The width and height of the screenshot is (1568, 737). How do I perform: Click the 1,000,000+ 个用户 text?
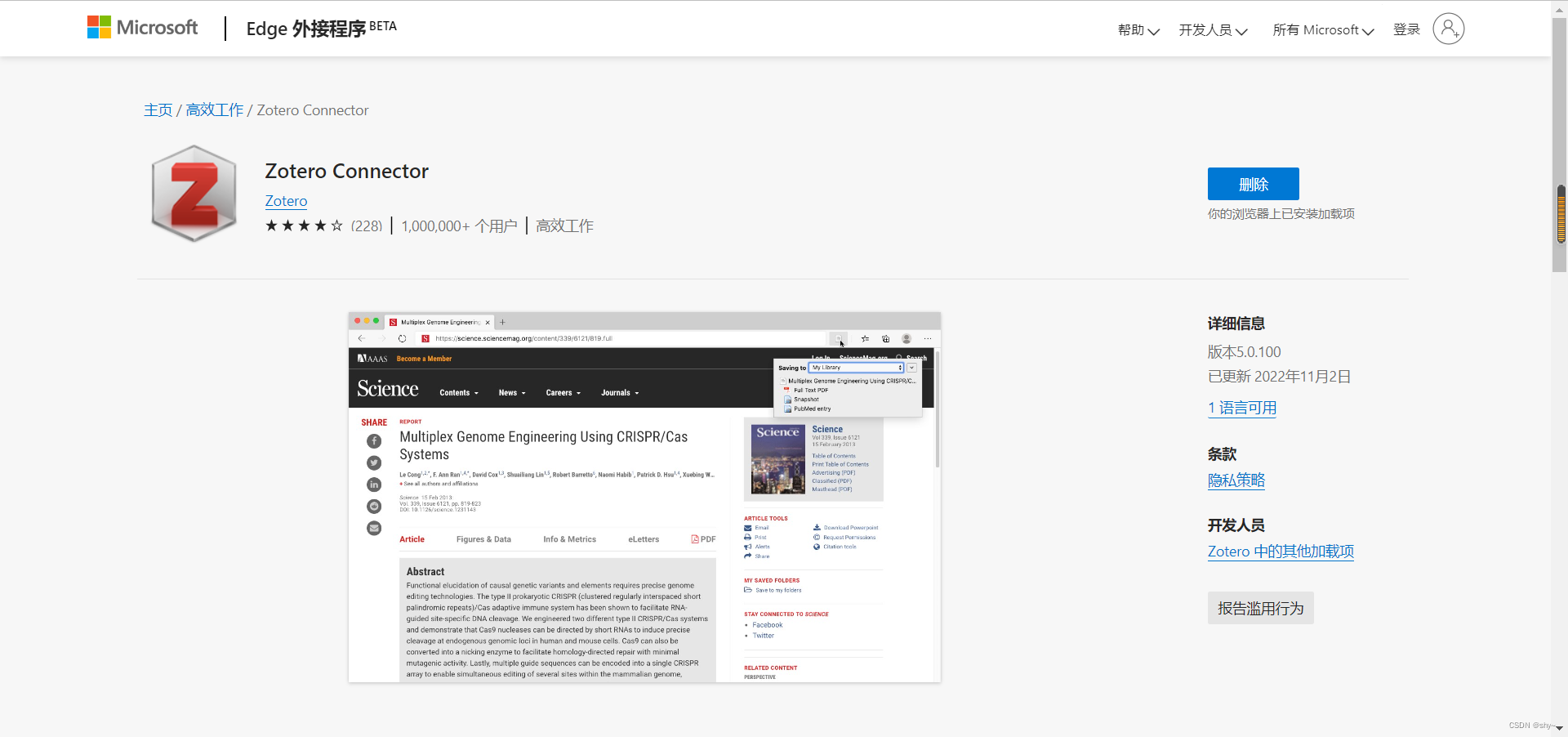[x=459, y=226]
